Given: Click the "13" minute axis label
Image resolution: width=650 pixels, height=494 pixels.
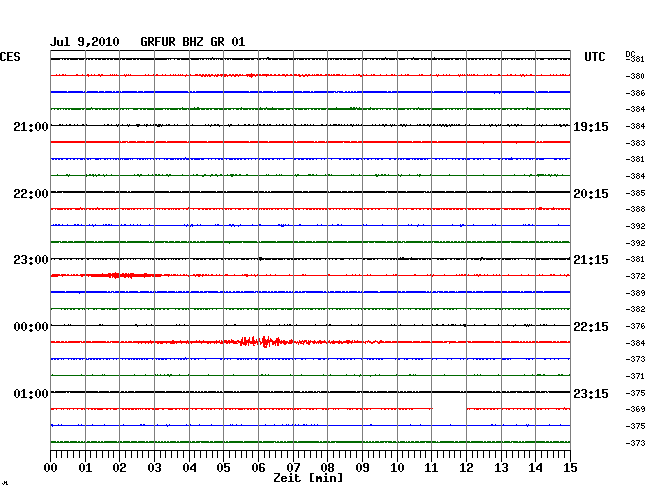Looking at the screenshot, I should [501, 468].
